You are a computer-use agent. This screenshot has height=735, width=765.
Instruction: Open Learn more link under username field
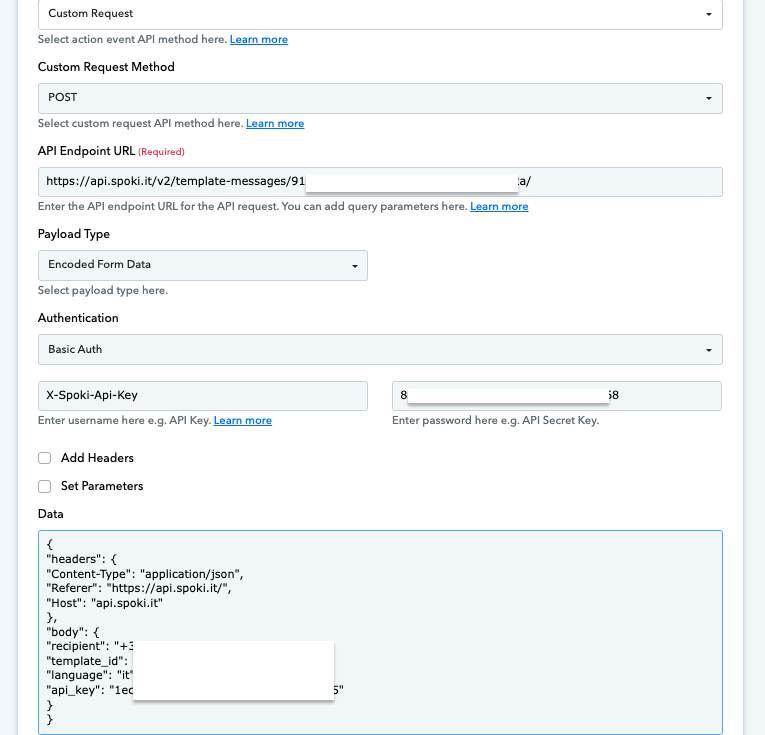242,420
